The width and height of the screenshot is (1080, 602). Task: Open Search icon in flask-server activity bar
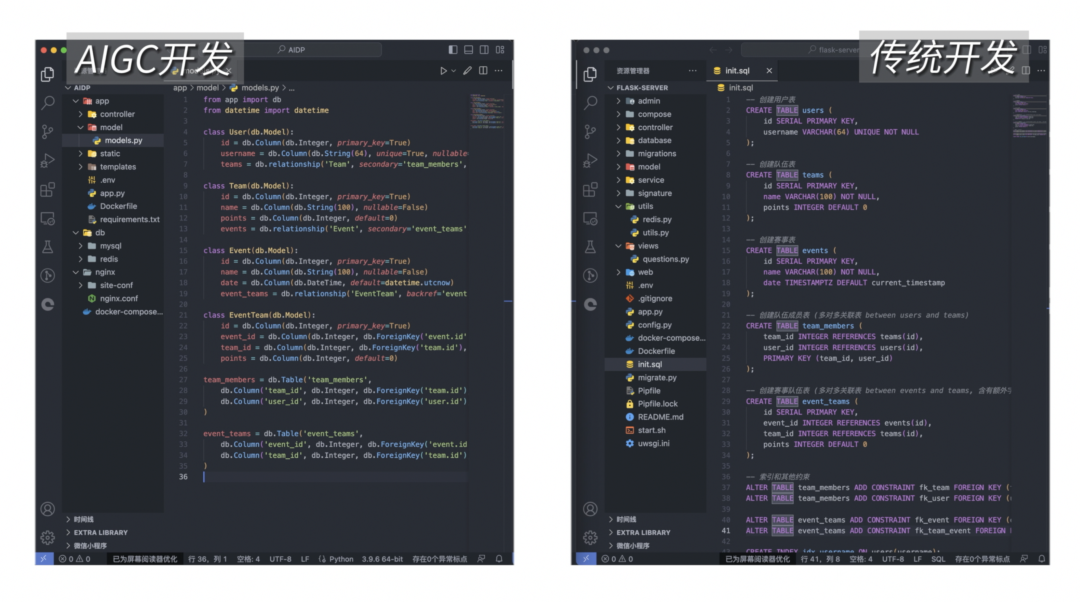pos(590,103)
